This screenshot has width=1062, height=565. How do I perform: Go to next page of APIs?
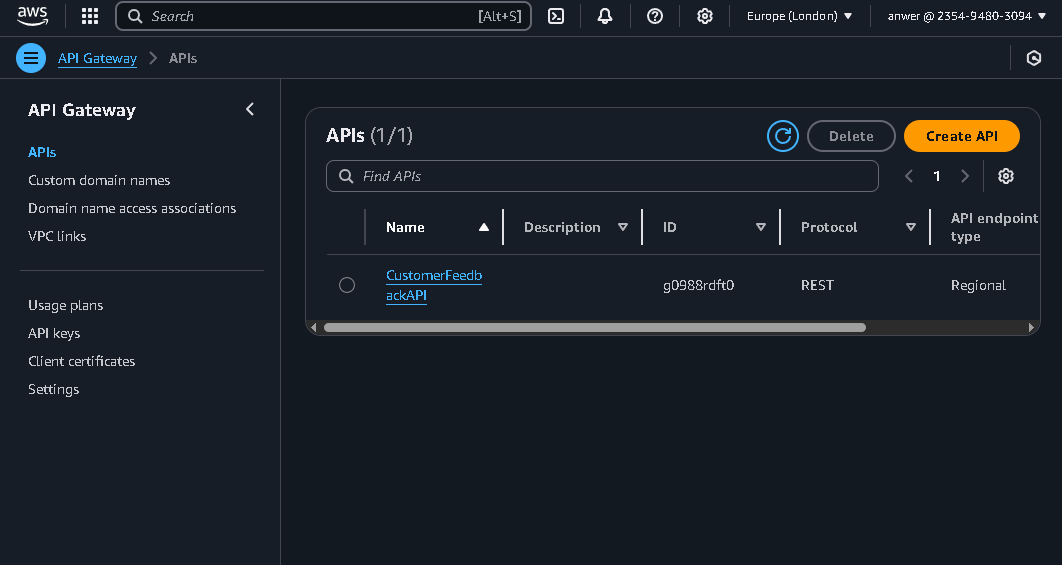coord(964,176)
